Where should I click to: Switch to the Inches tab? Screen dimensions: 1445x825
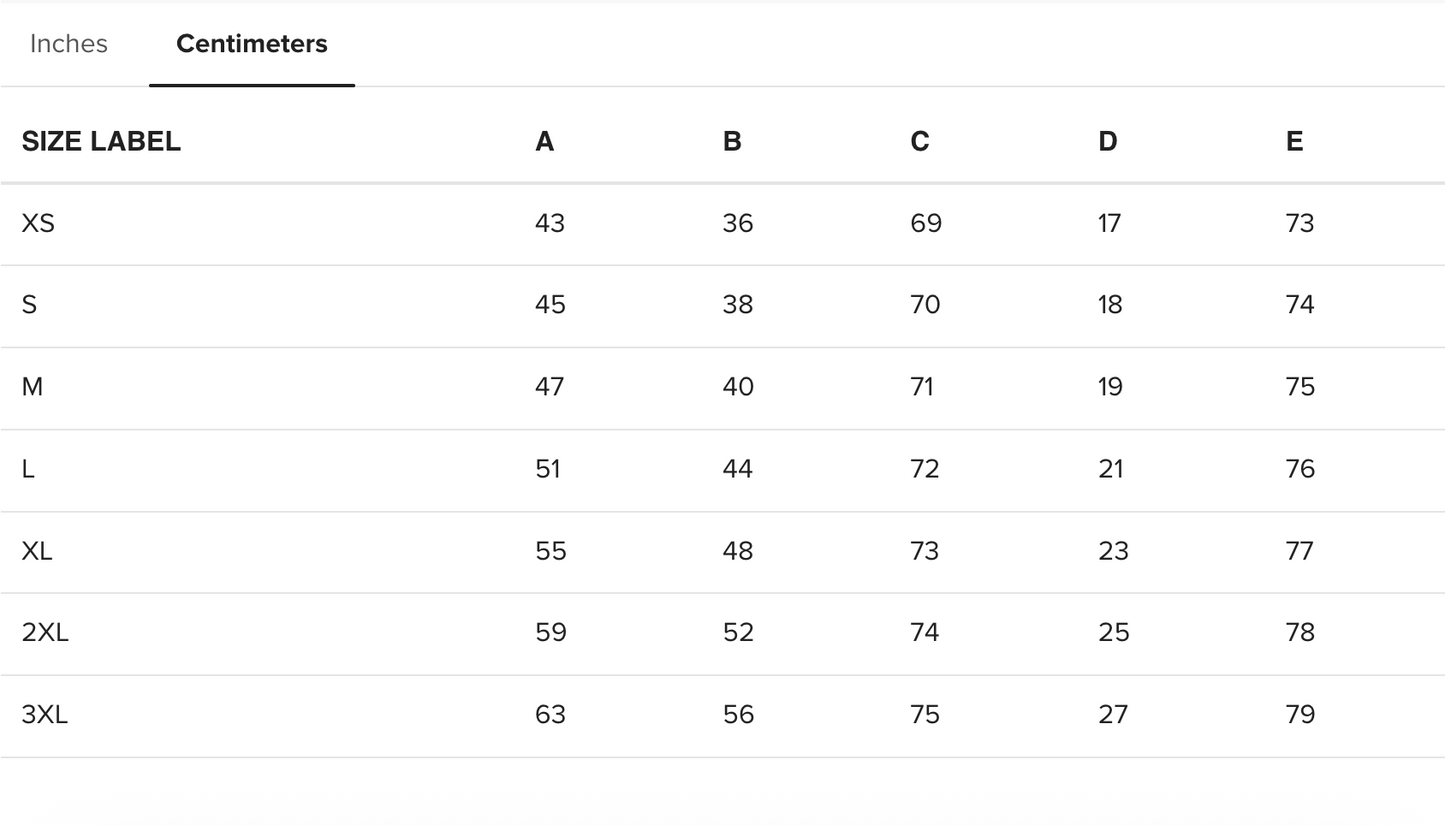(x=69, y=44)
